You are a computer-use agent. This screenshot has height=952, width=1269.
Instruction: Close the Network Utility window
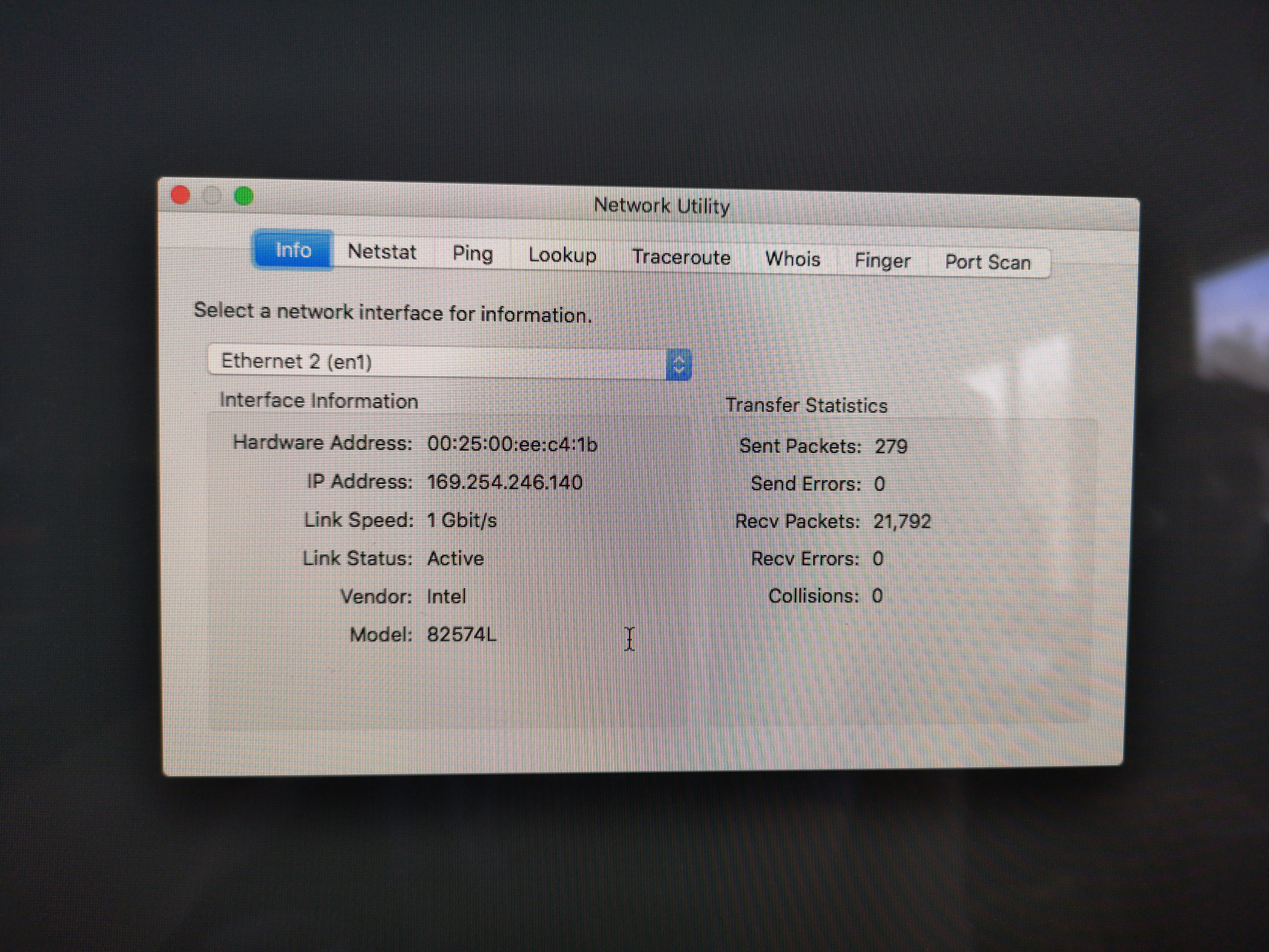click(181, 195)
